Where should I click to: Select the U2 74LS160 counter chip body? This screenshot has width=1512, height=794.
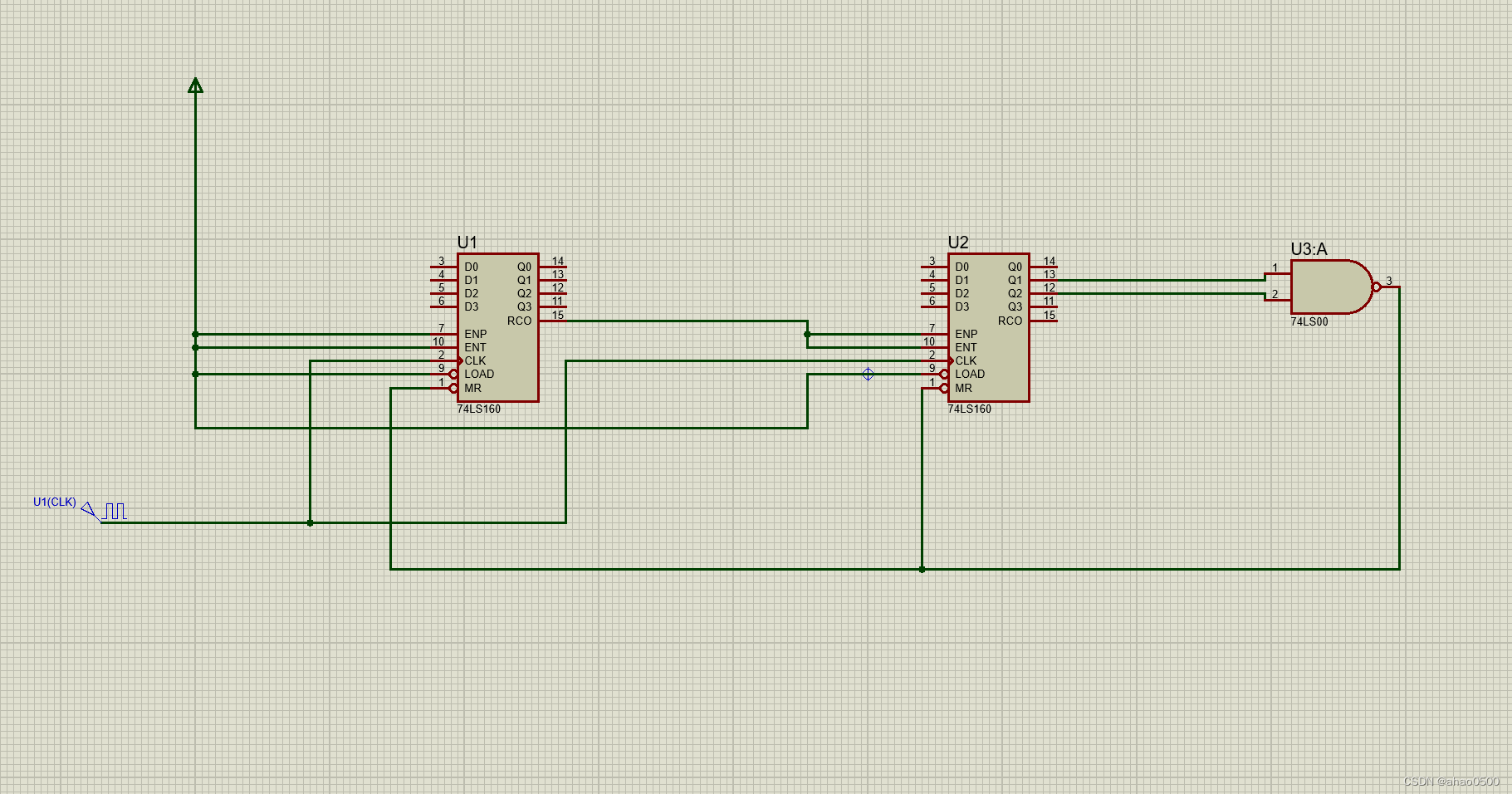988,327
